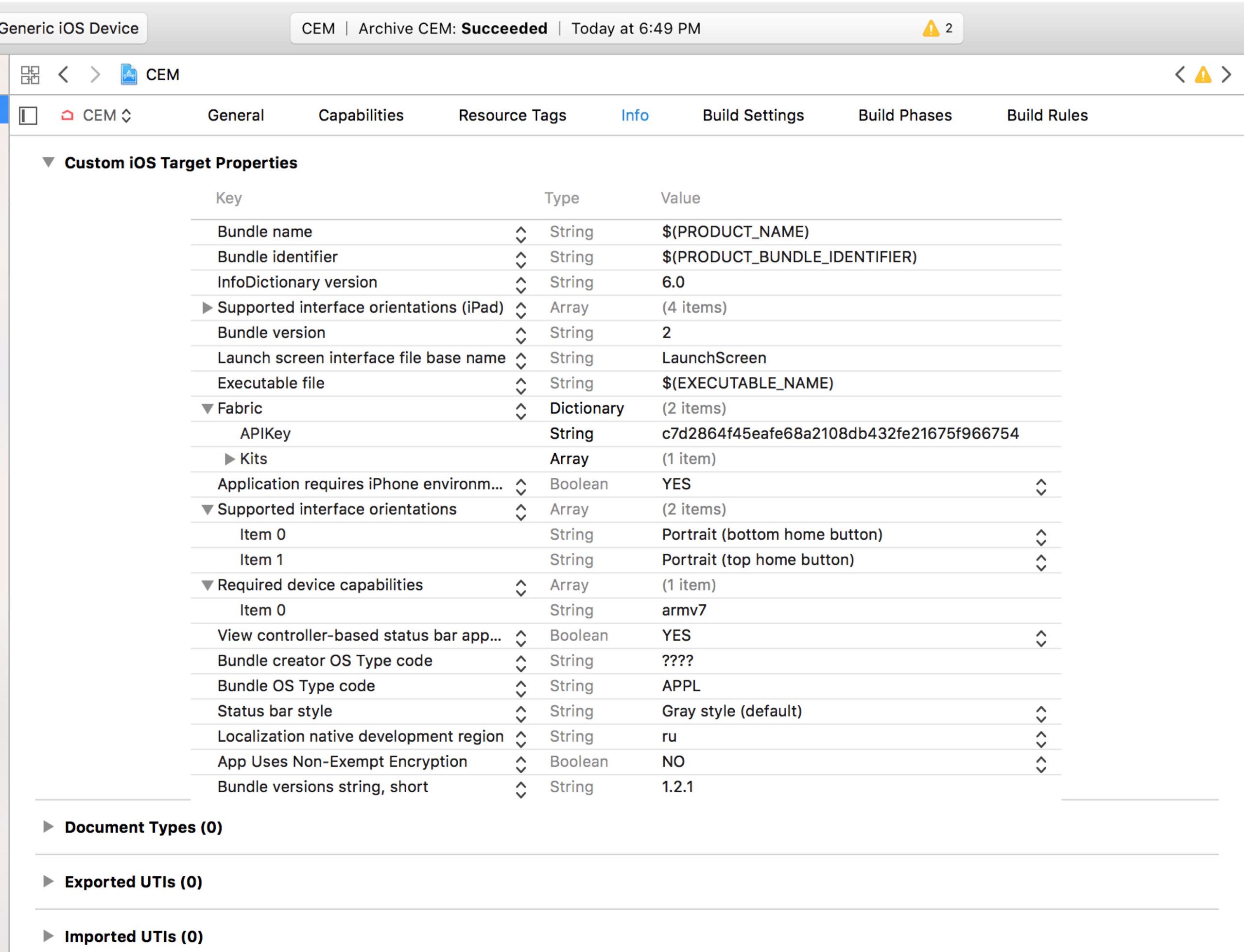This screenshot has height=952, width=1244.
Task: Open the Capabilities tab
Action: pos(361,116)
